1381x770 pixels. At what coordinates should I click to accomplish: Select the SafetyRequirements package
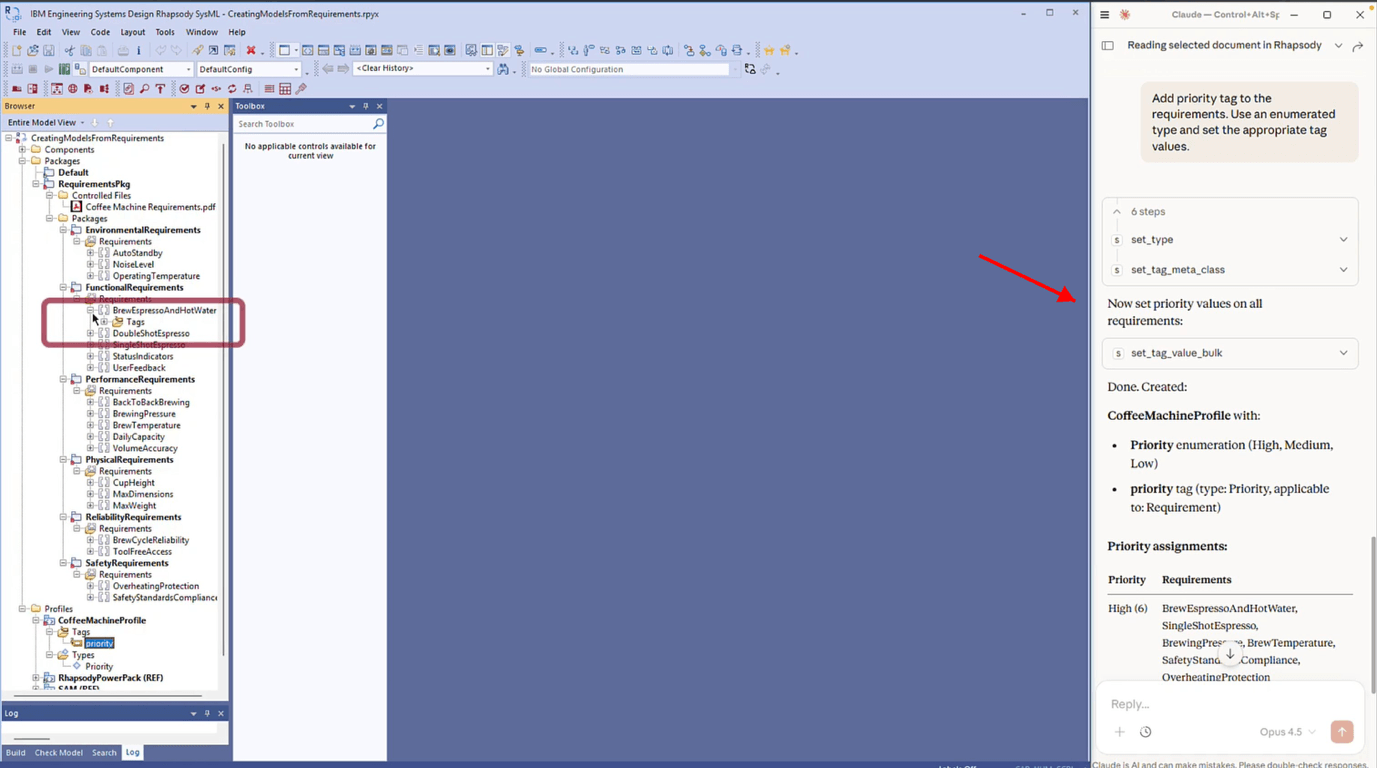click(127, 564)
